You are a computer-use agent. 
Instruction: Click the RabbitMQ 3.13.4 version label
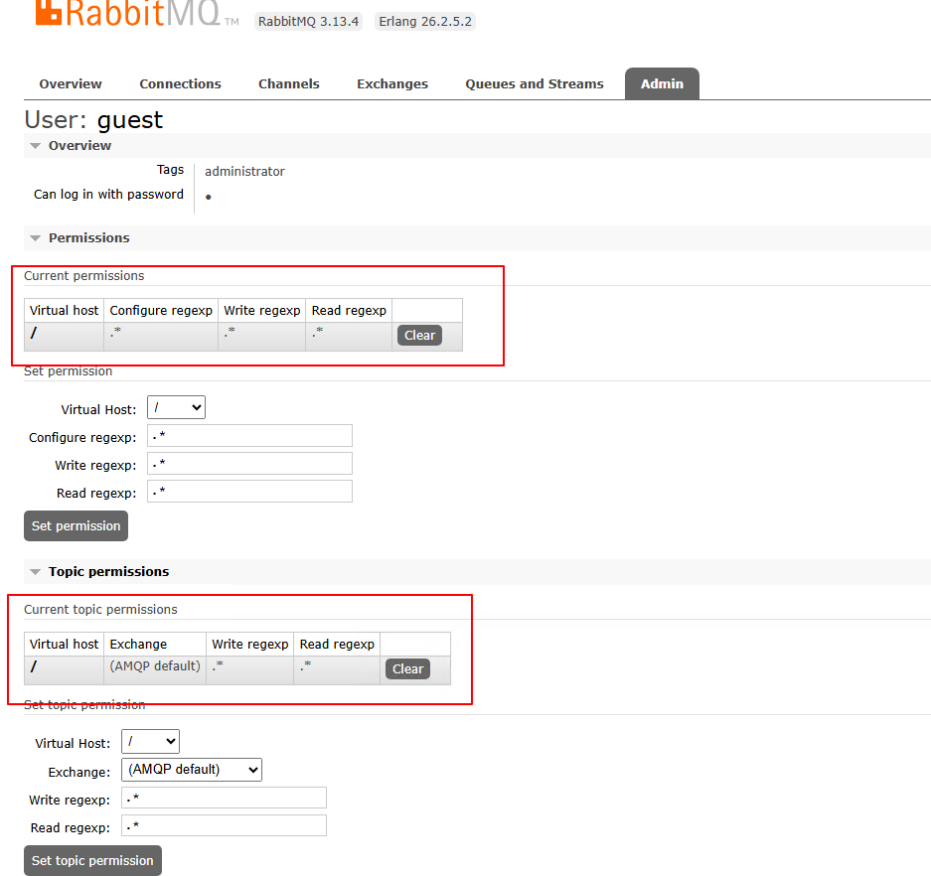pos(308,21)
